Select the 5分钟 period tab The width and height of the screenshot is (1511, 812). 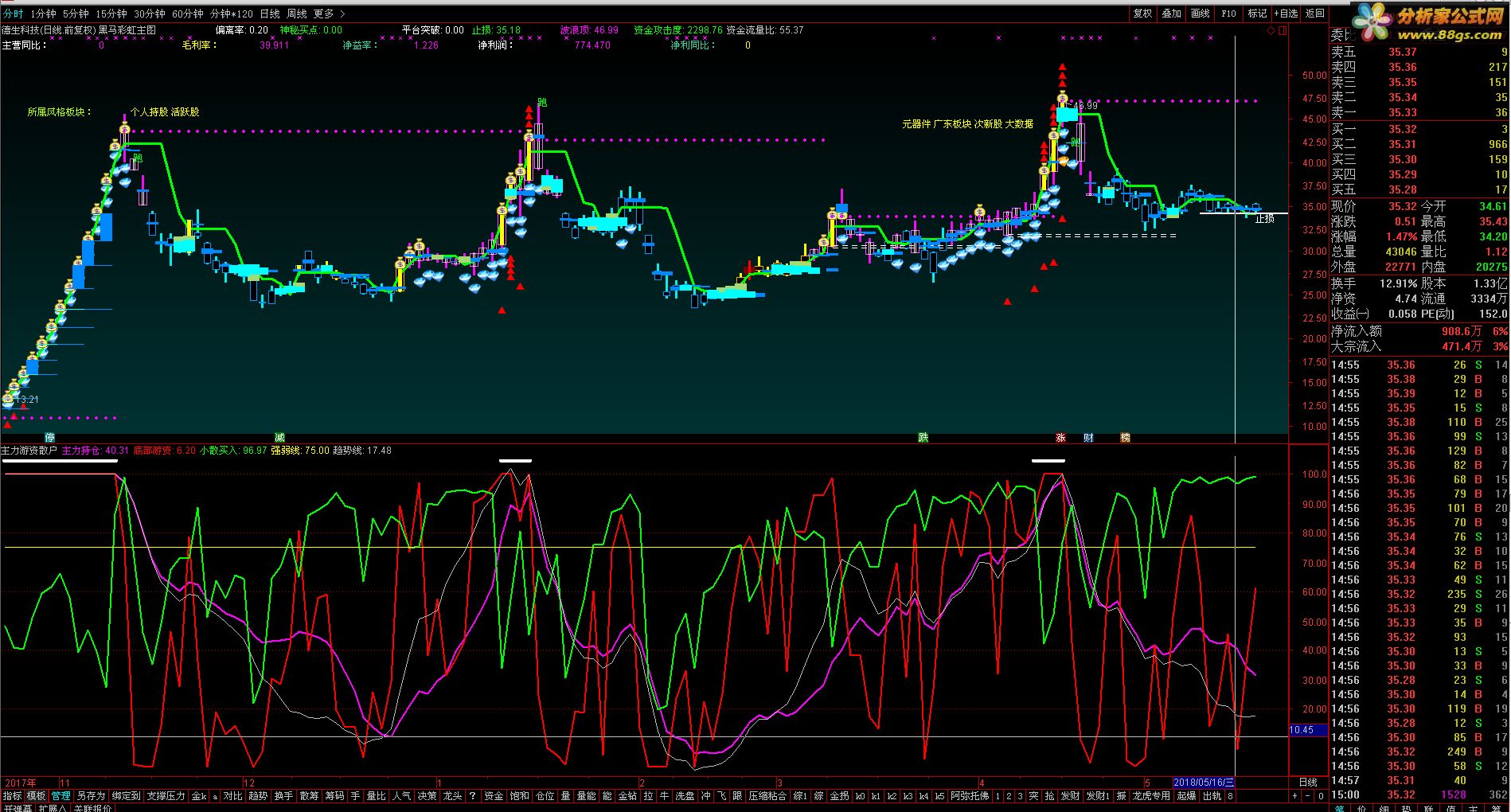pyautogui.click(x=75, y=14)
